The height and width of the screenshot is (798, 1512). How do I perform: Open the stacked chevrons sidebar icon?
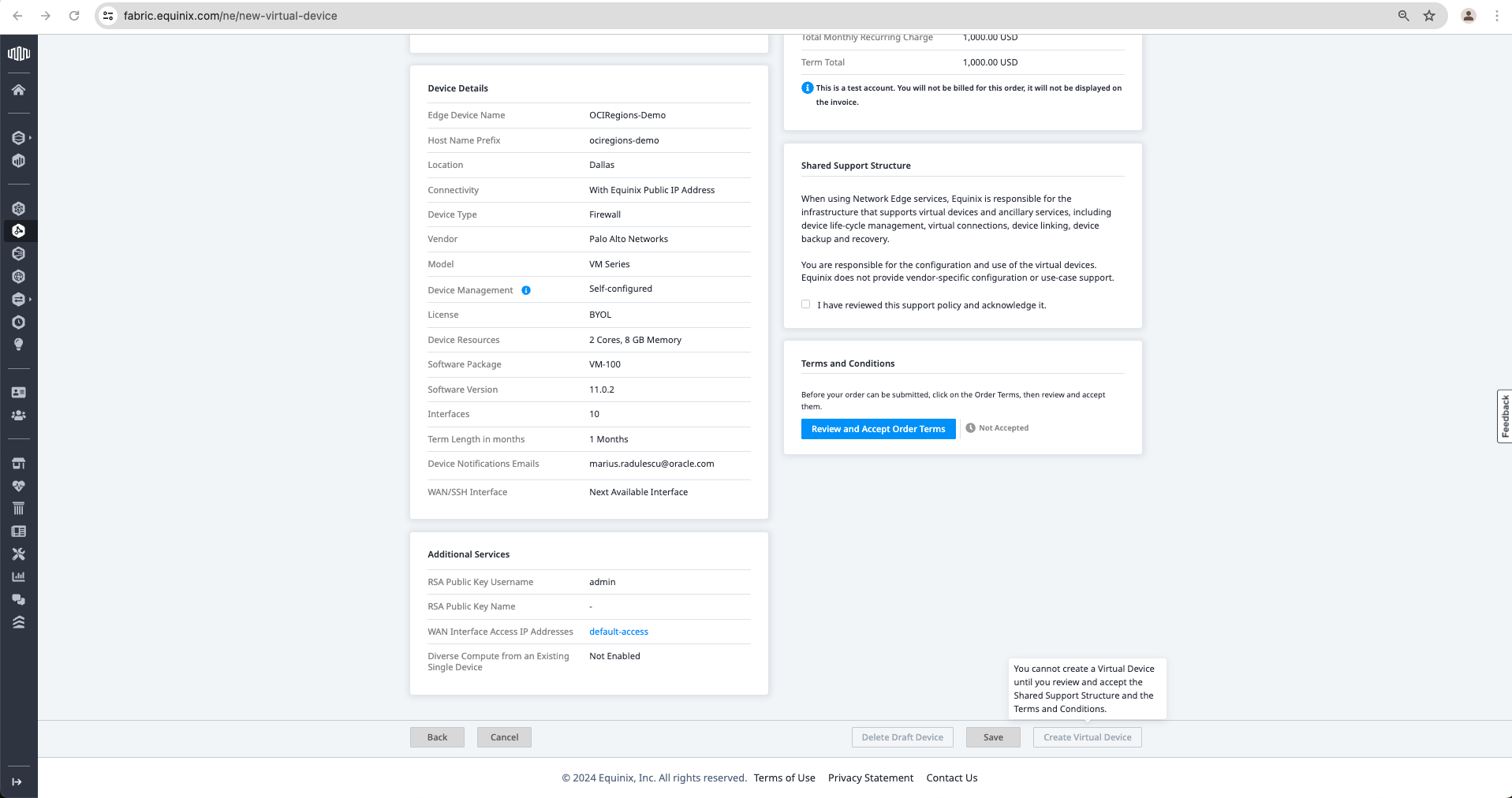click(19, 622)
